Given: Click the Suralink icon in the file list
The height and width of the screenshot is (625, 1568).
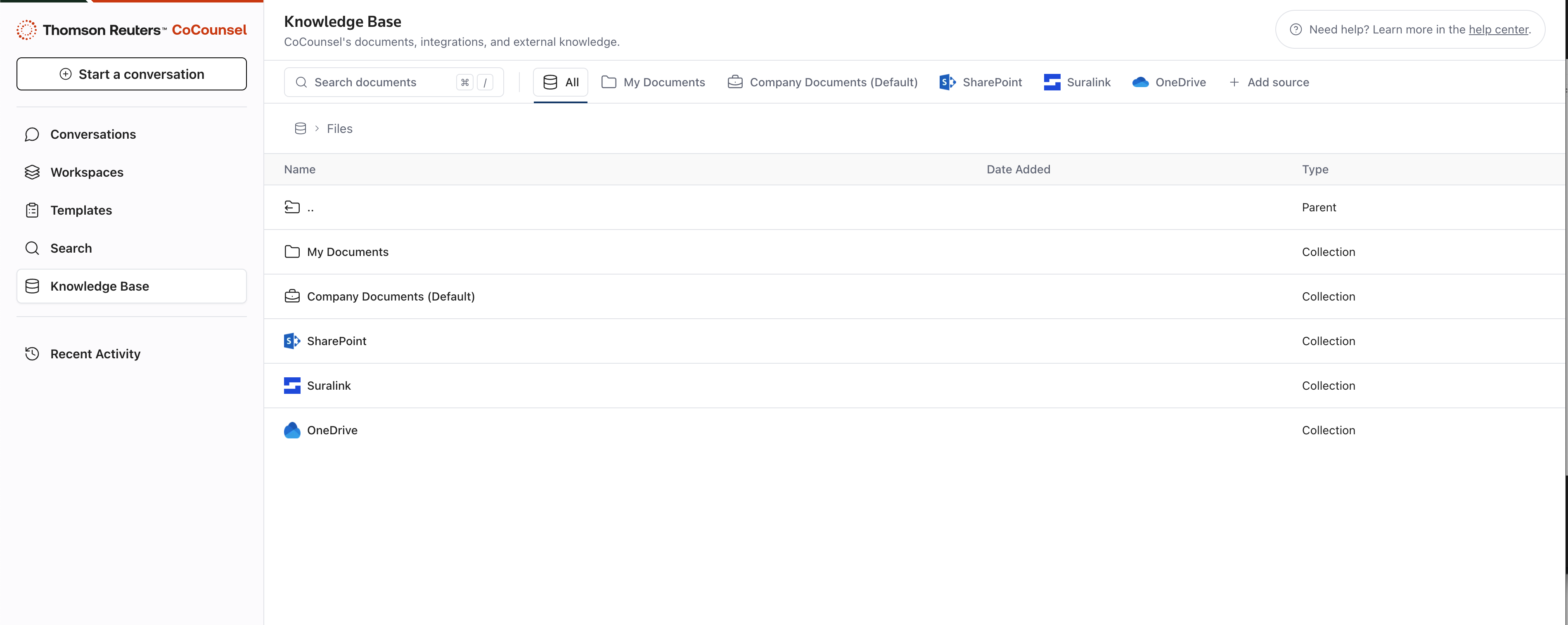Looking at the screenshot, I should 292,385.
